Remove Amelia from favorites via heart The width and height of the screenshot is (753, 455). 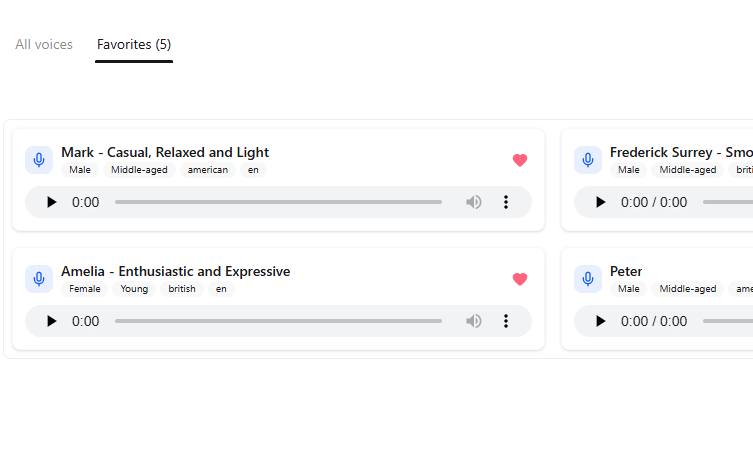pos(520,279)
